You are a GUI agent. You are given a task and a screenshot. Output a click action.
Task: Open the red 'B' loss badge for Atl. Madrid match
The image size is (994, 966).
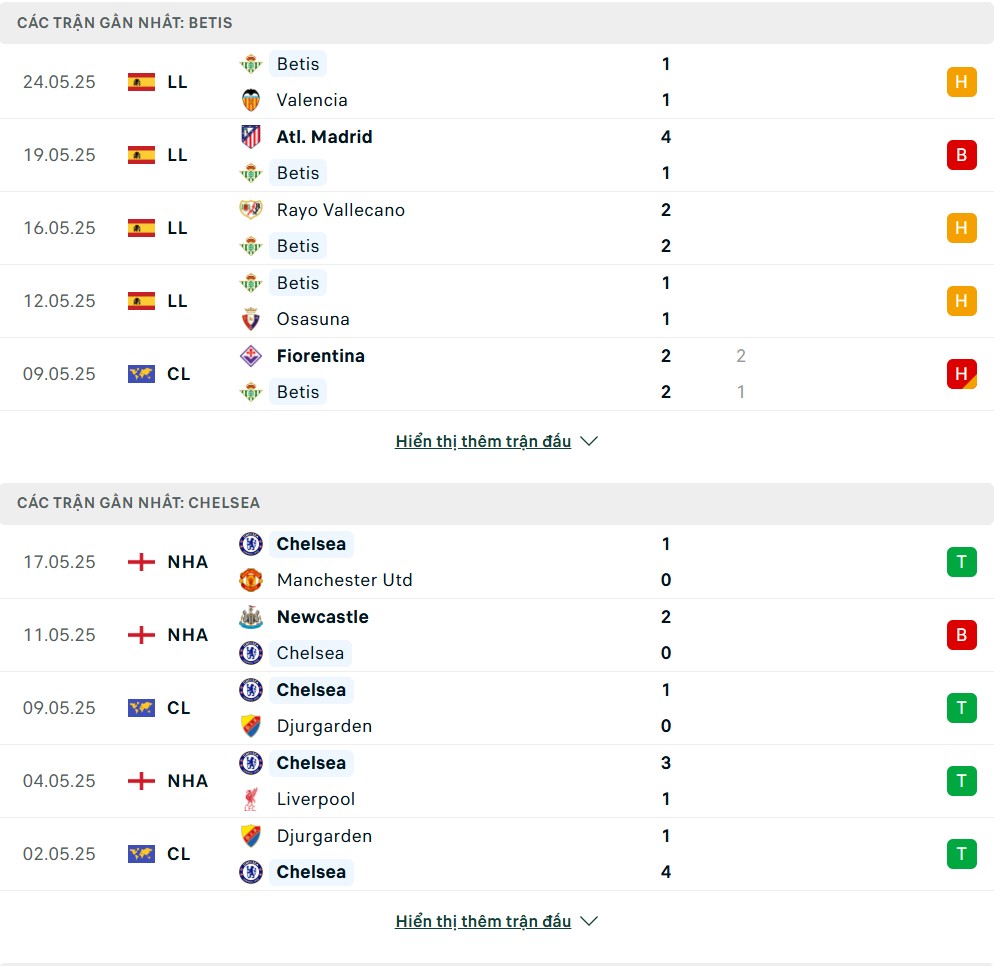pos(961,155)
